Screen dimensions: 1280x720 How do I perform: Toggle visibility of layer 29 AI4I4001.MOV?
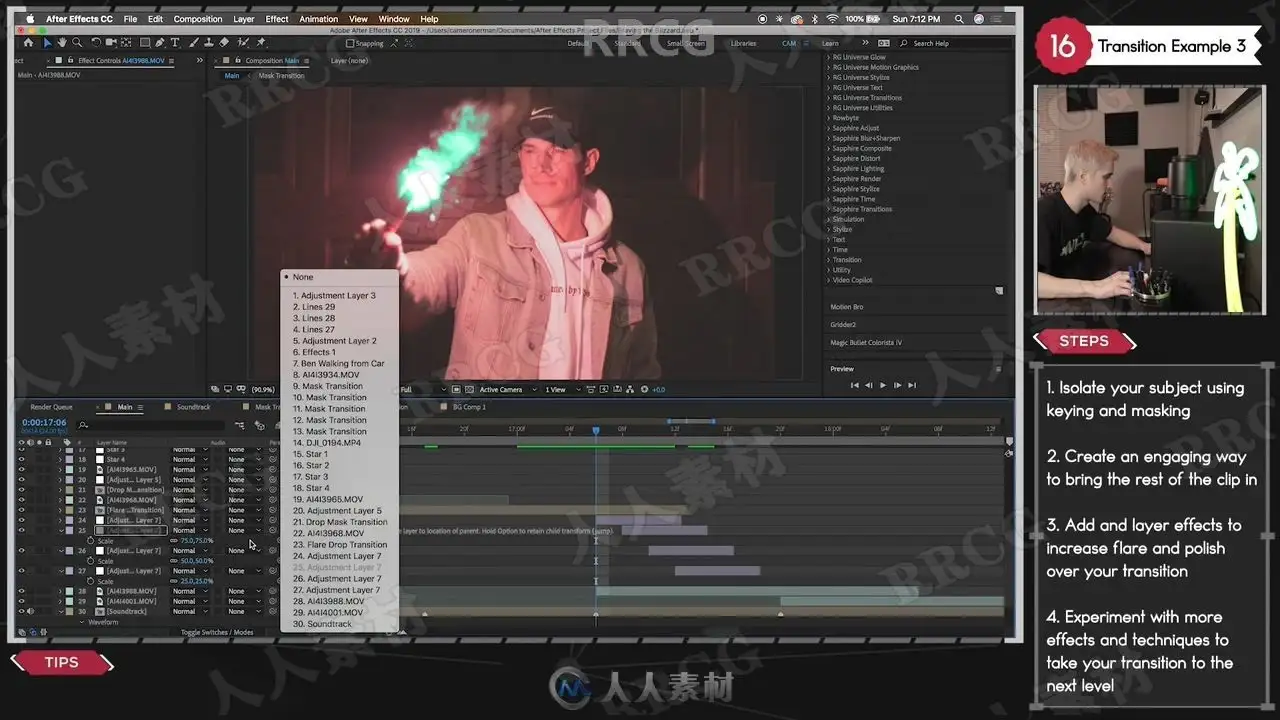[x=22, y=601]
